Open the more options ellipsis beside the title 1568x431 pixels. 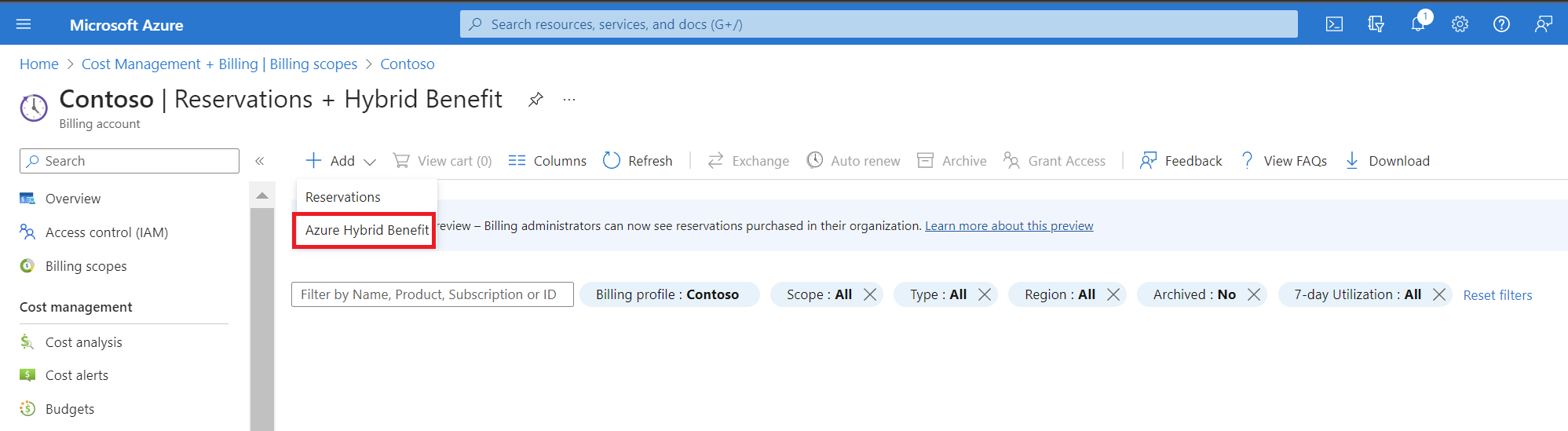click(x=569, y=100)
